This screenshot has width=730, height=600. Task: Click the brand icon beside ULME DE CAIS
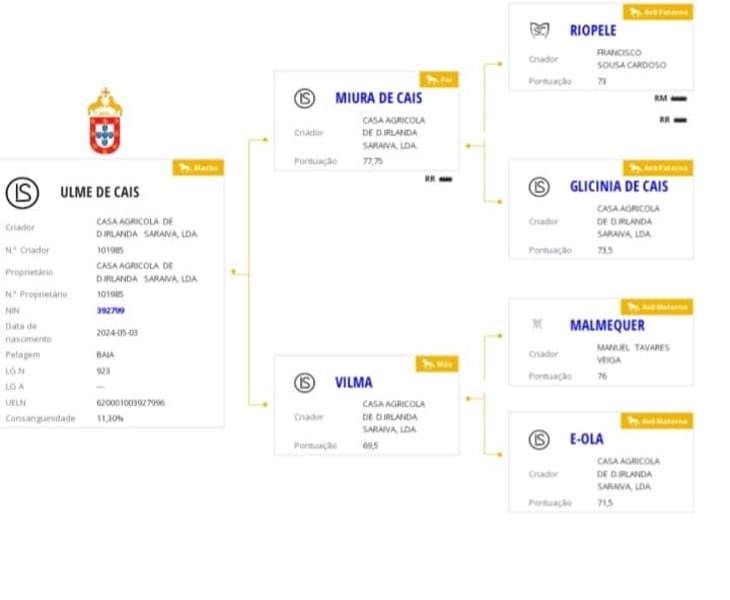[22, 193]
